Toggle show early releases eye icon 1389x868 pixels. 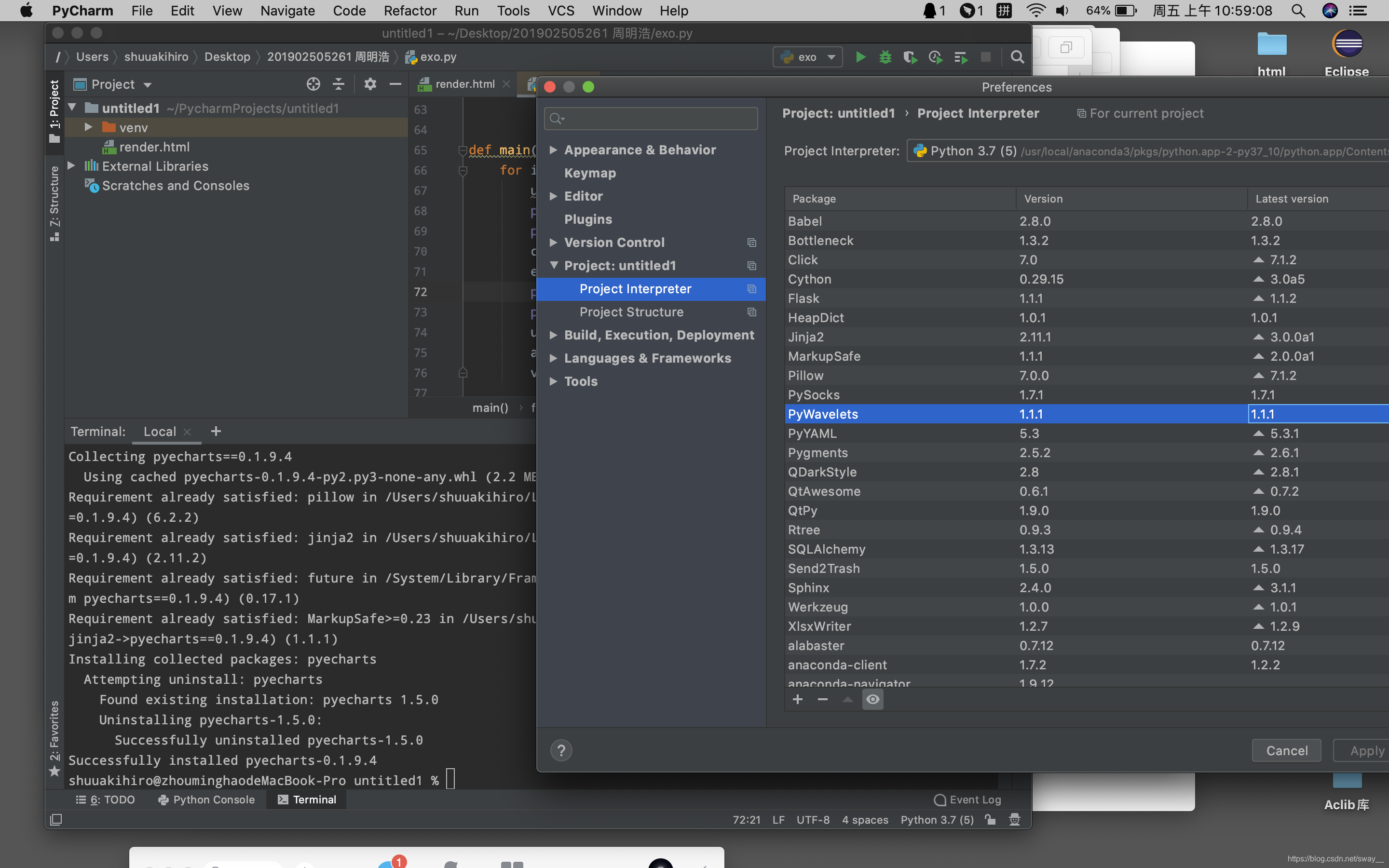(872, 699)
